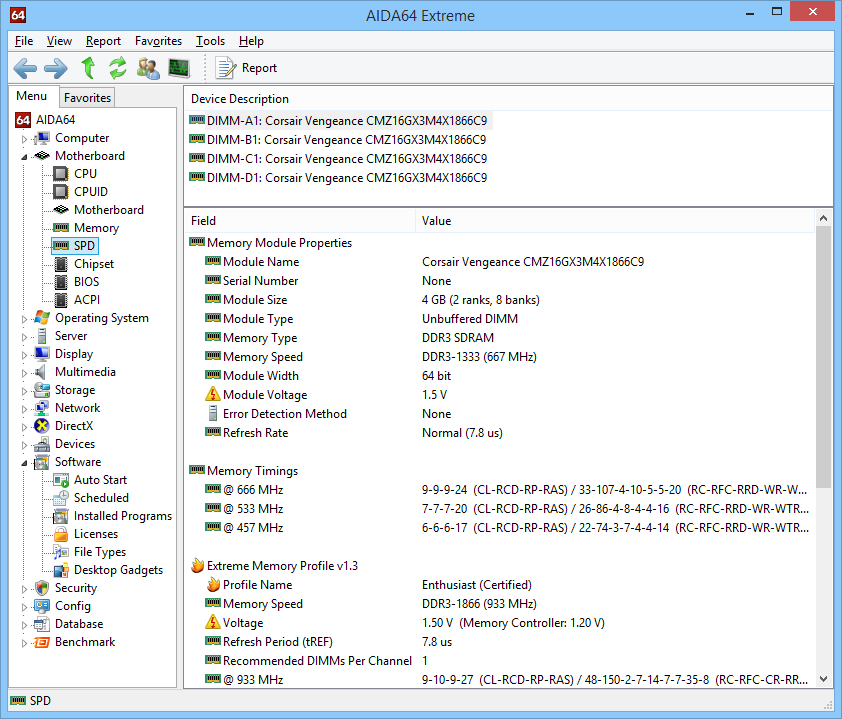
Task: Collapse the Software tree node
Action: pos(25,463)
